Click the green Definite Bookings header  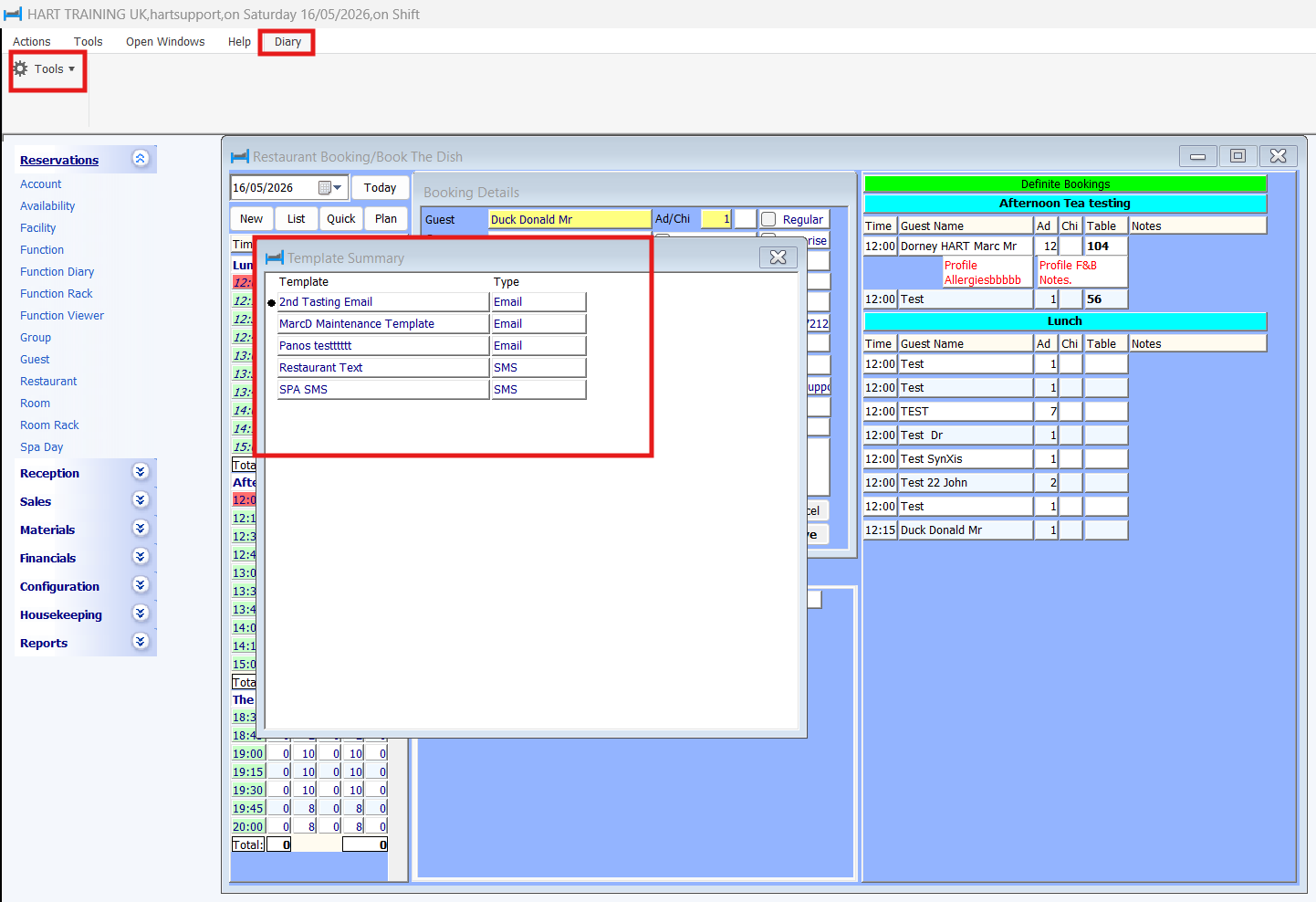(x=1065, y=184)
